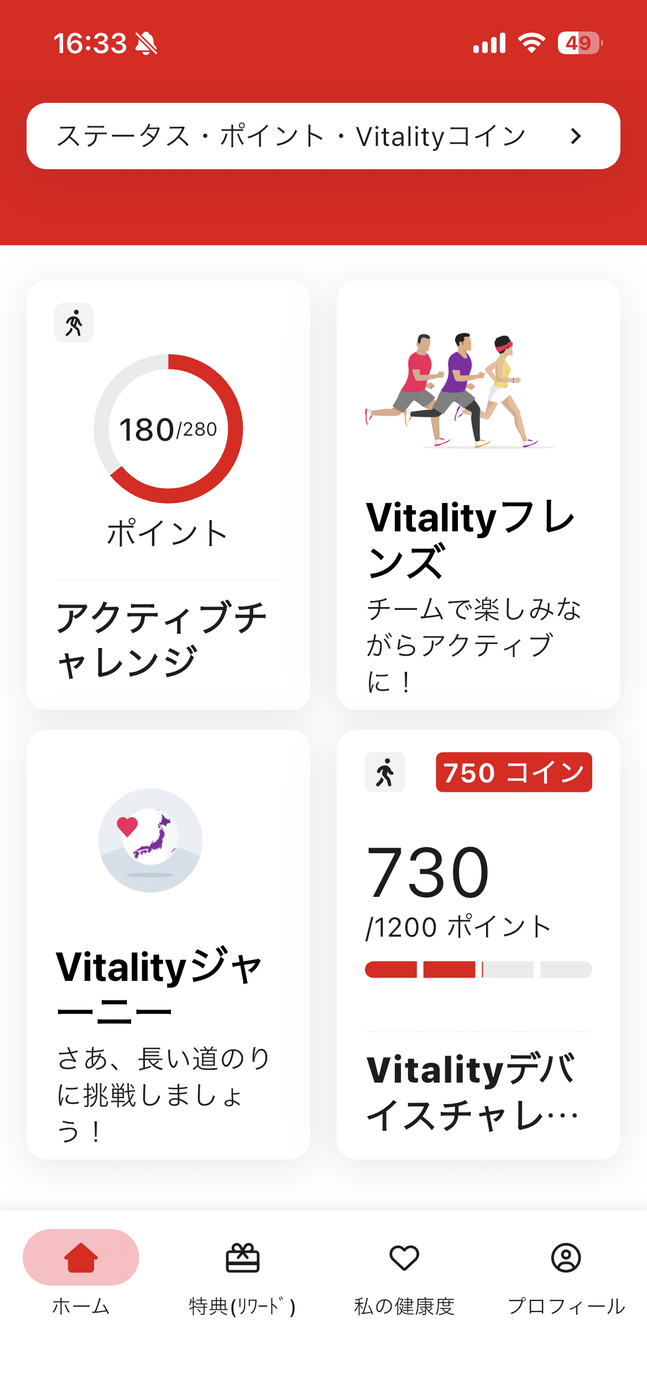
Task: Tap the Home house icon
Action: point(81,1258)
